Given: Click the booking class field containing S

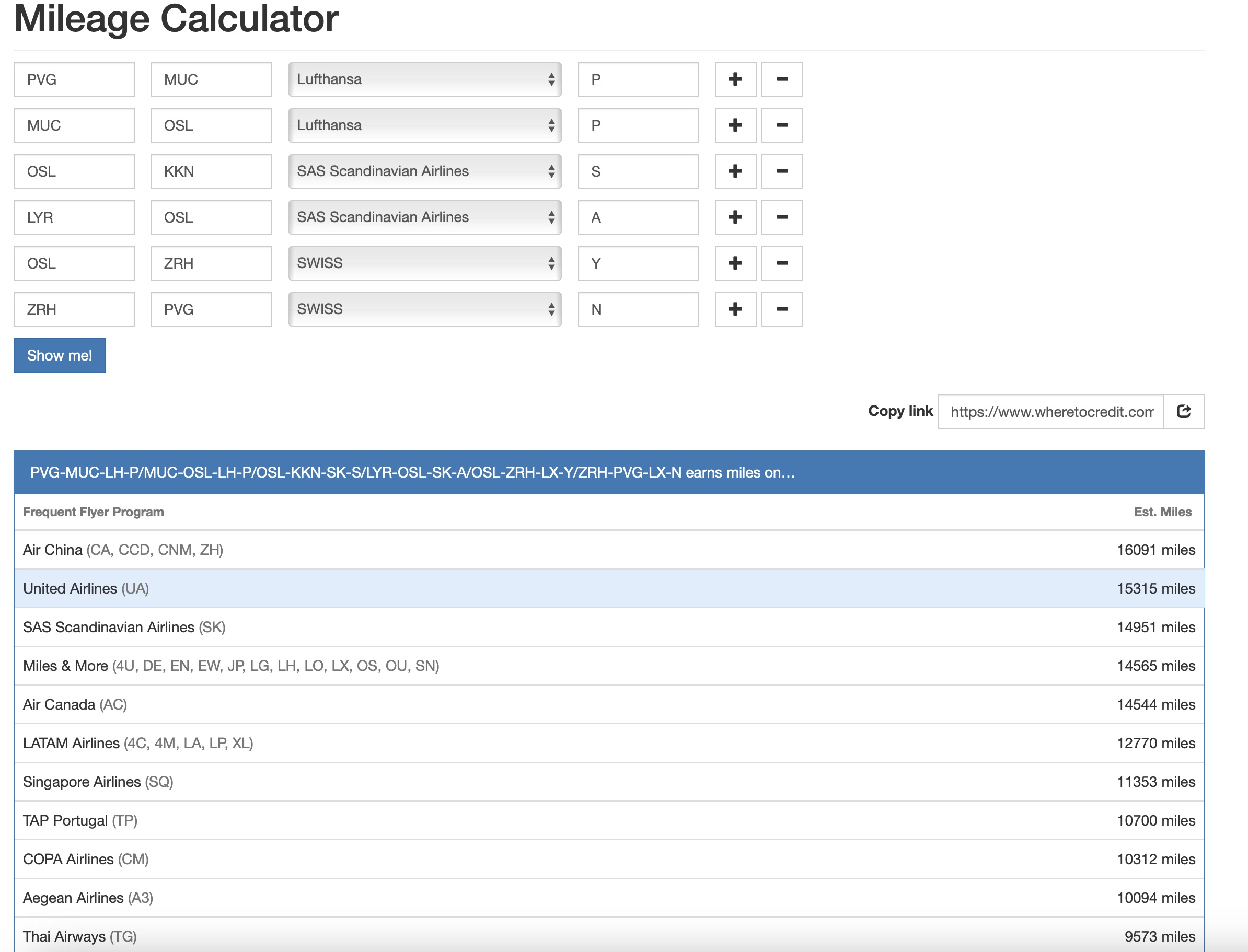Looking at the screenshot, I should (x=638, y=171).
